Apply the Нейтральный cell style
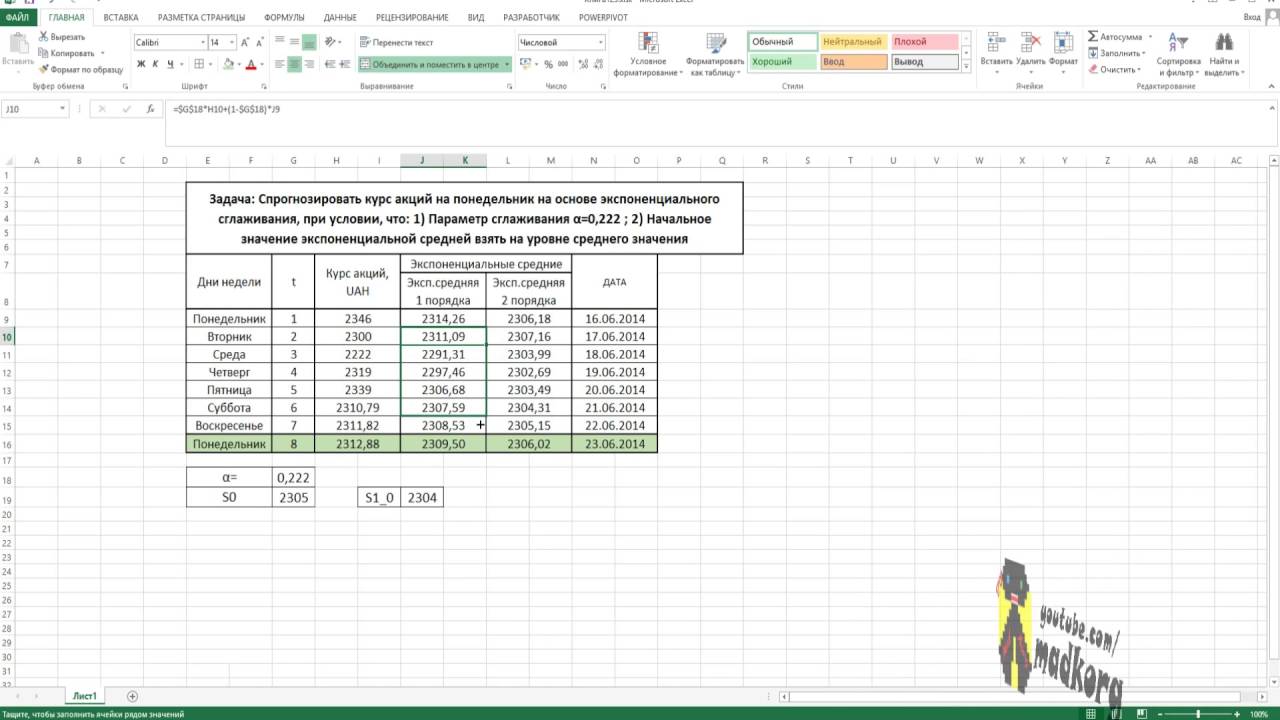Viewport: 1280px width, 720px height. point(853,42)
